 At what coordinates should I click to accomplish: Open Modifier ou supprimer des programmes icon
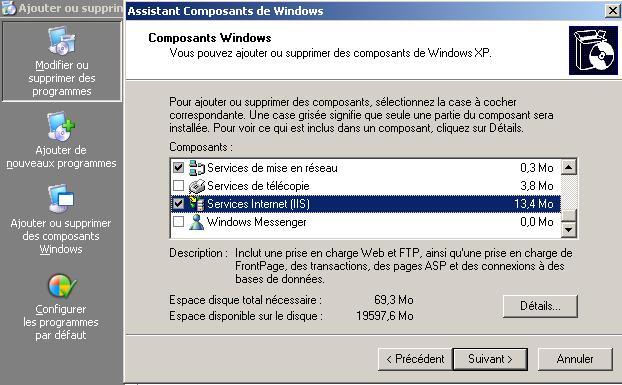(x=61, y=40)
